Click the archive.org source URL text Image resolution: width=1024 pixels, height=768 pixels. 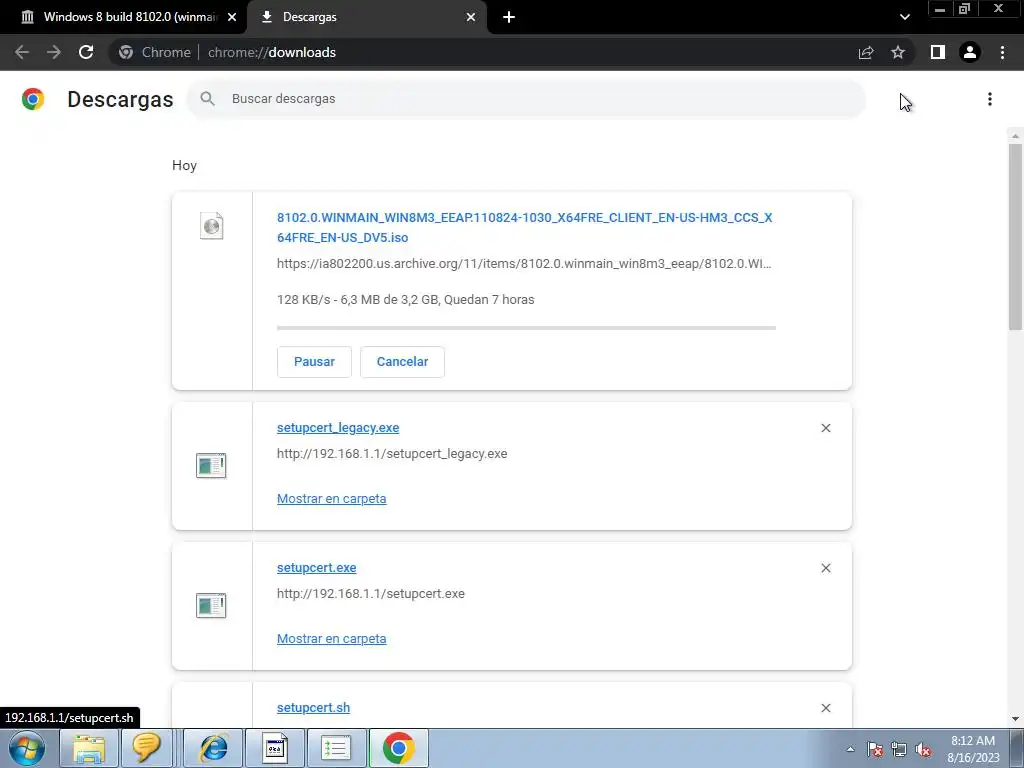[x=524, y=264]
